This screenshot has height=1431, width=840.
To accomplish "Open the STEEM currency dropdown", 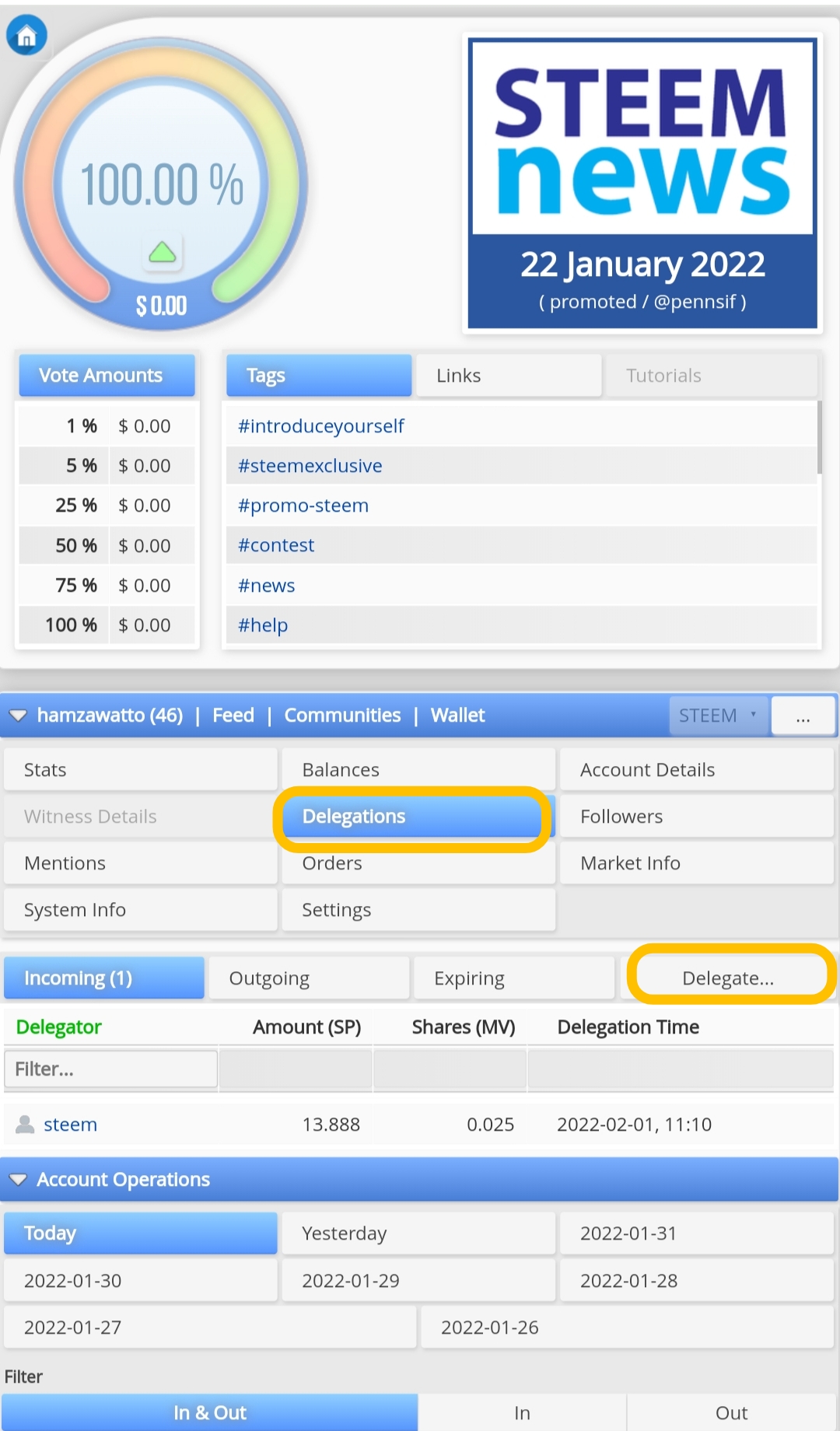I will (x=719, y=715).
